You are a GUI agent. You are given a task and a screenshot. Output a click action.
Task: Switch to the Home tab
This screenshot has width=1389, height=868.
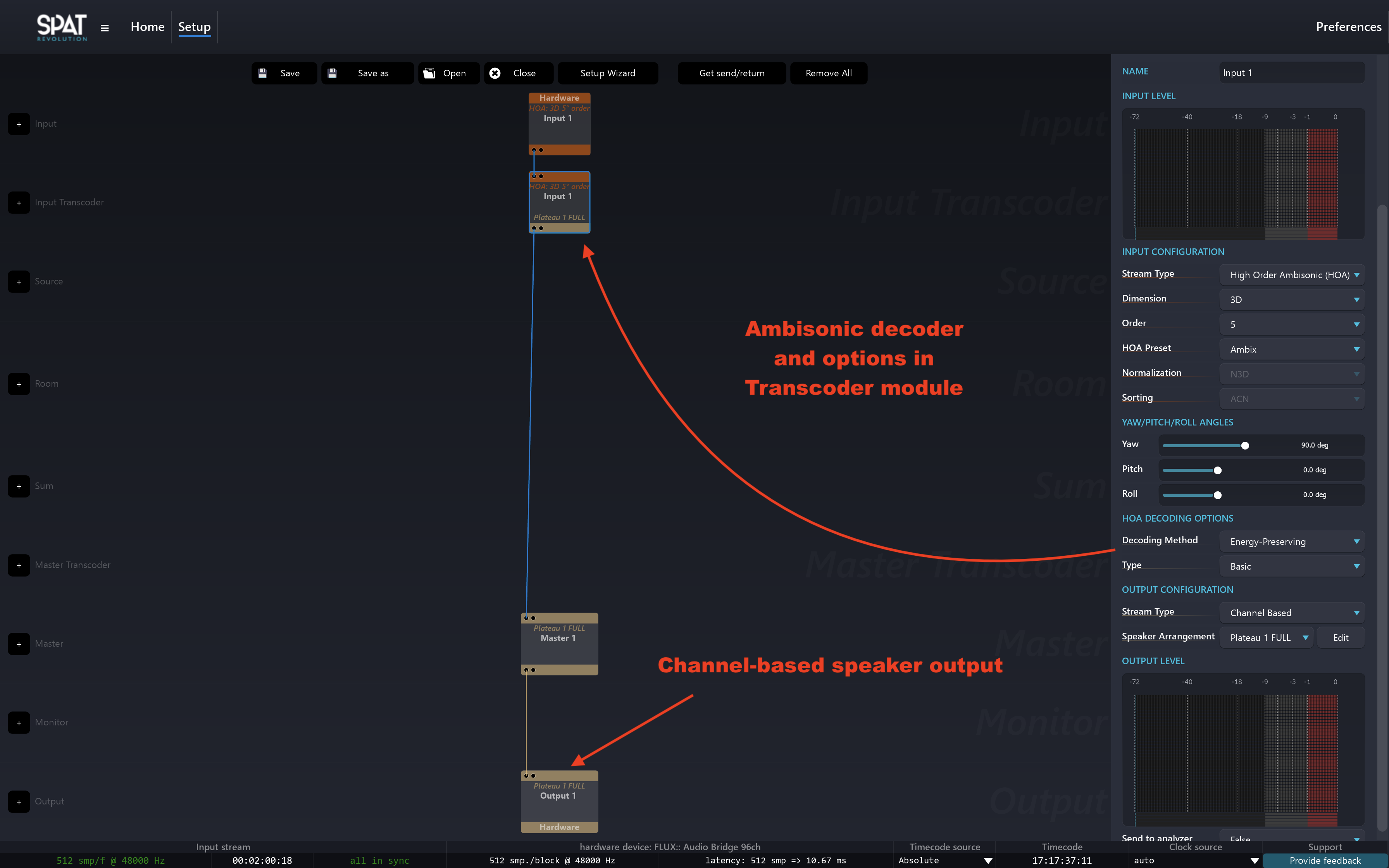(x=148, y=27)
